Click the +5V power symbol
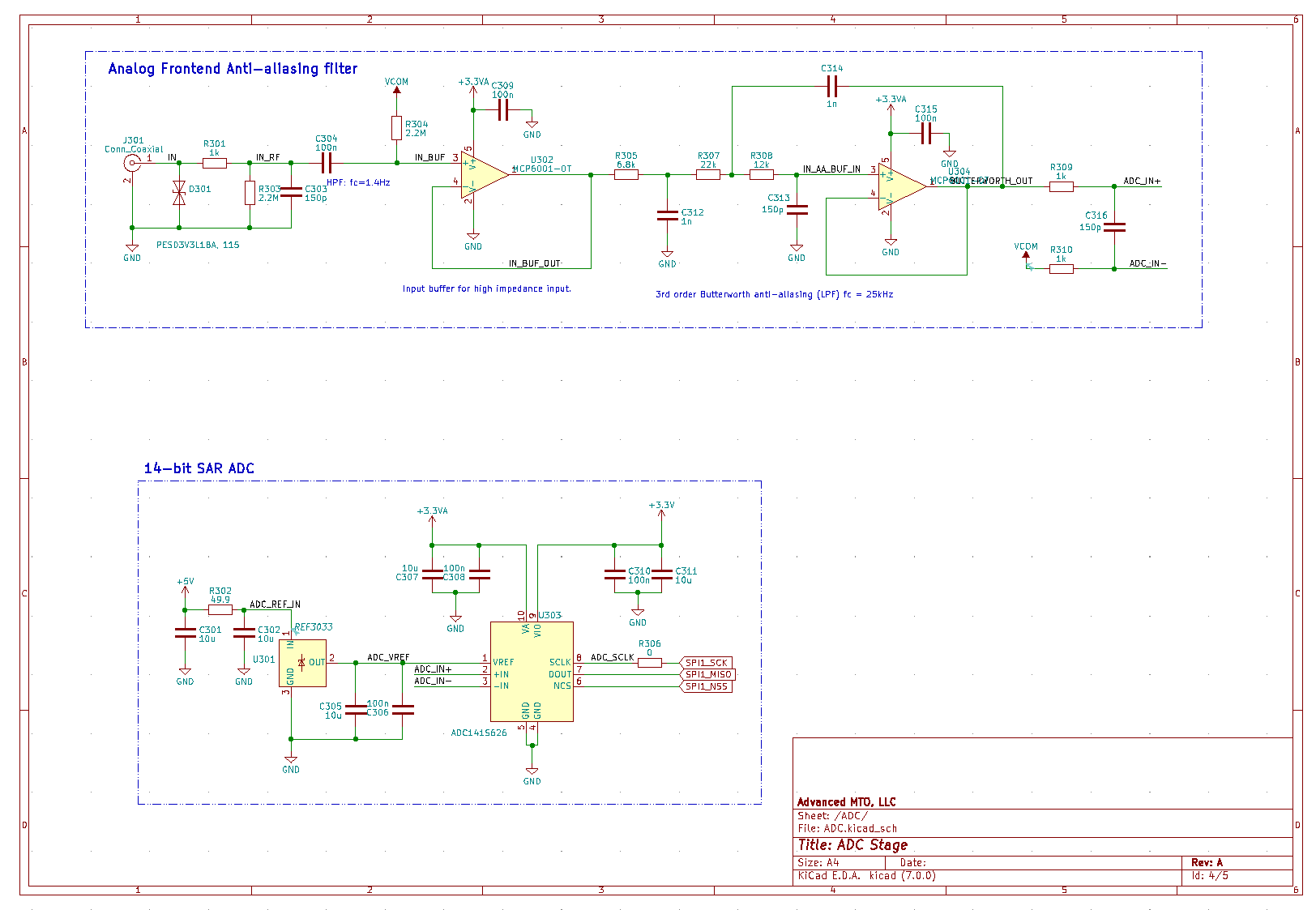Viewport: 1316px width, 910px height. tap(185, 587)
